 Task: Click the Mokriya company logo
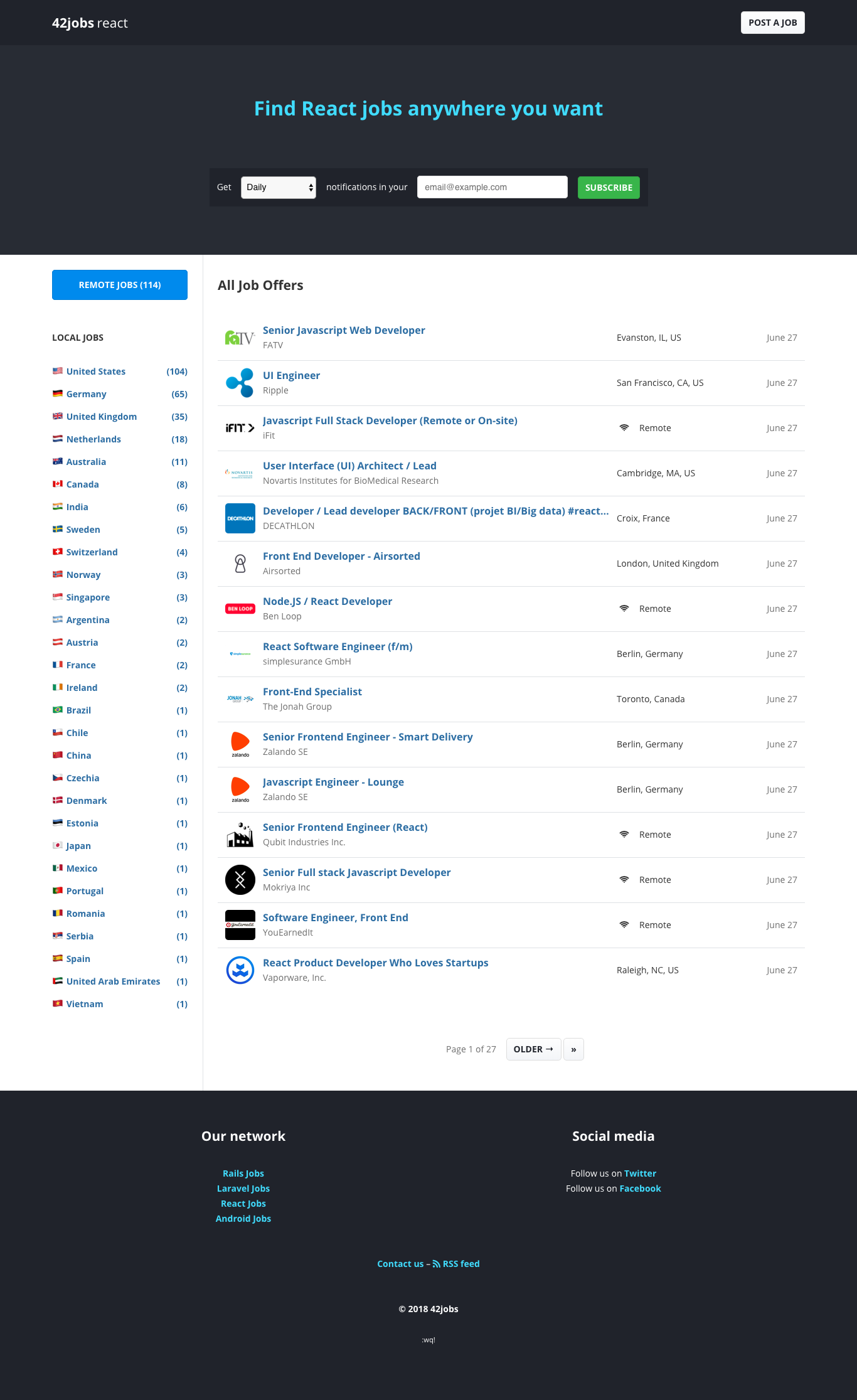240,880
